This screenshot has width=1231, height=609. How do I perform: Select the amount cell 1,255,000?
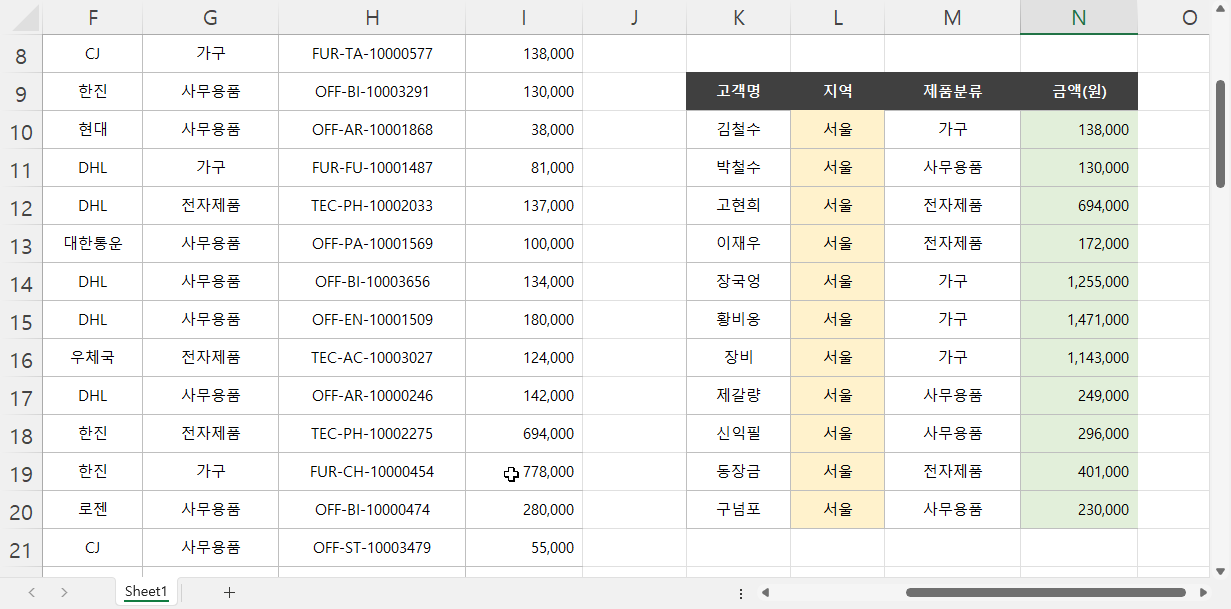pos(1079,282)
